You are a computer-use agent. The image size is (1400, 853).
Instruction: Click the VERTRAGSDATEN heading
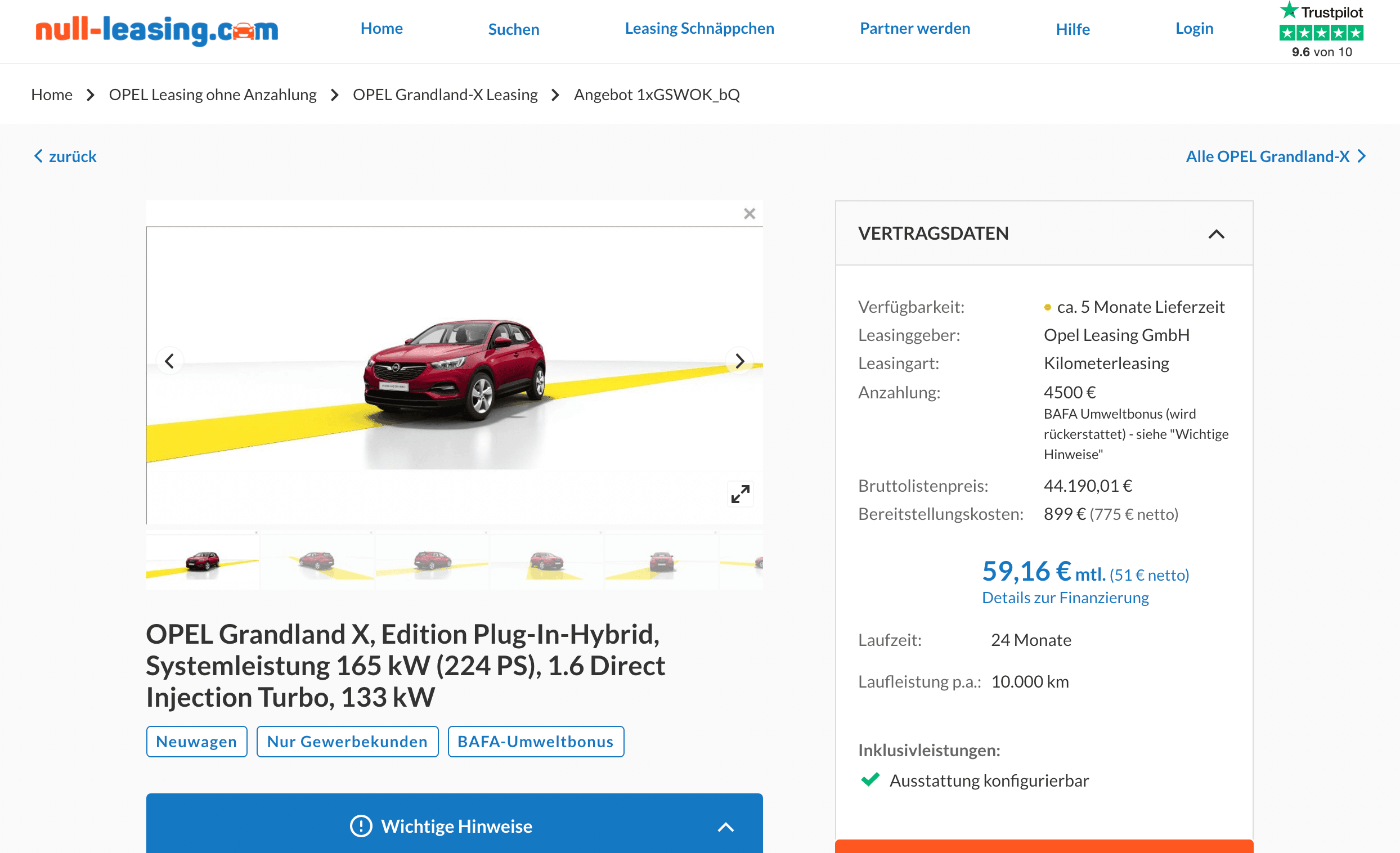click(x=933, y=233)
